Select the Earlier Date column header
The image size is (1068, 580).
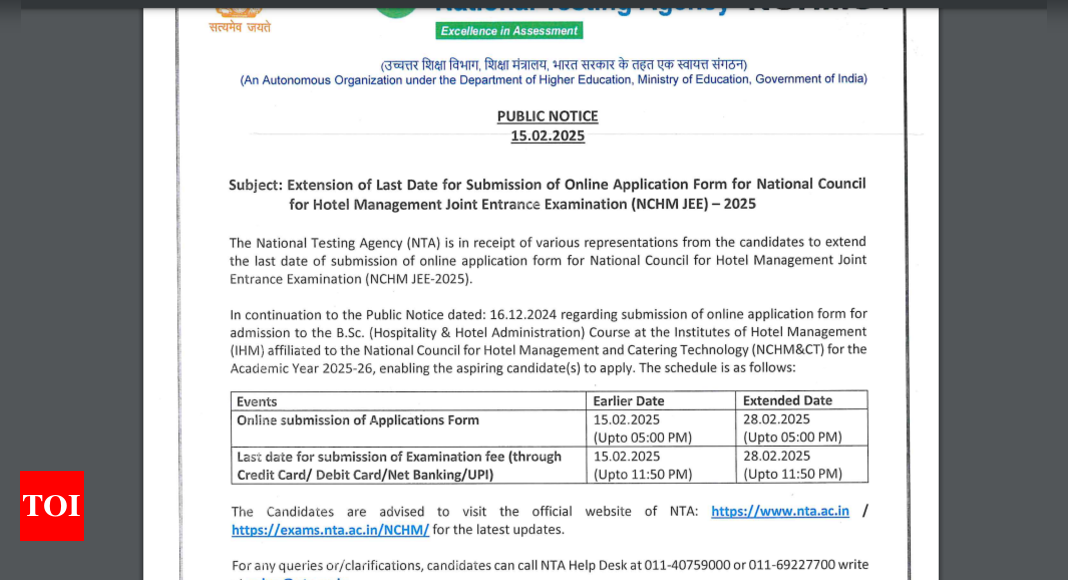click(628, 401)
